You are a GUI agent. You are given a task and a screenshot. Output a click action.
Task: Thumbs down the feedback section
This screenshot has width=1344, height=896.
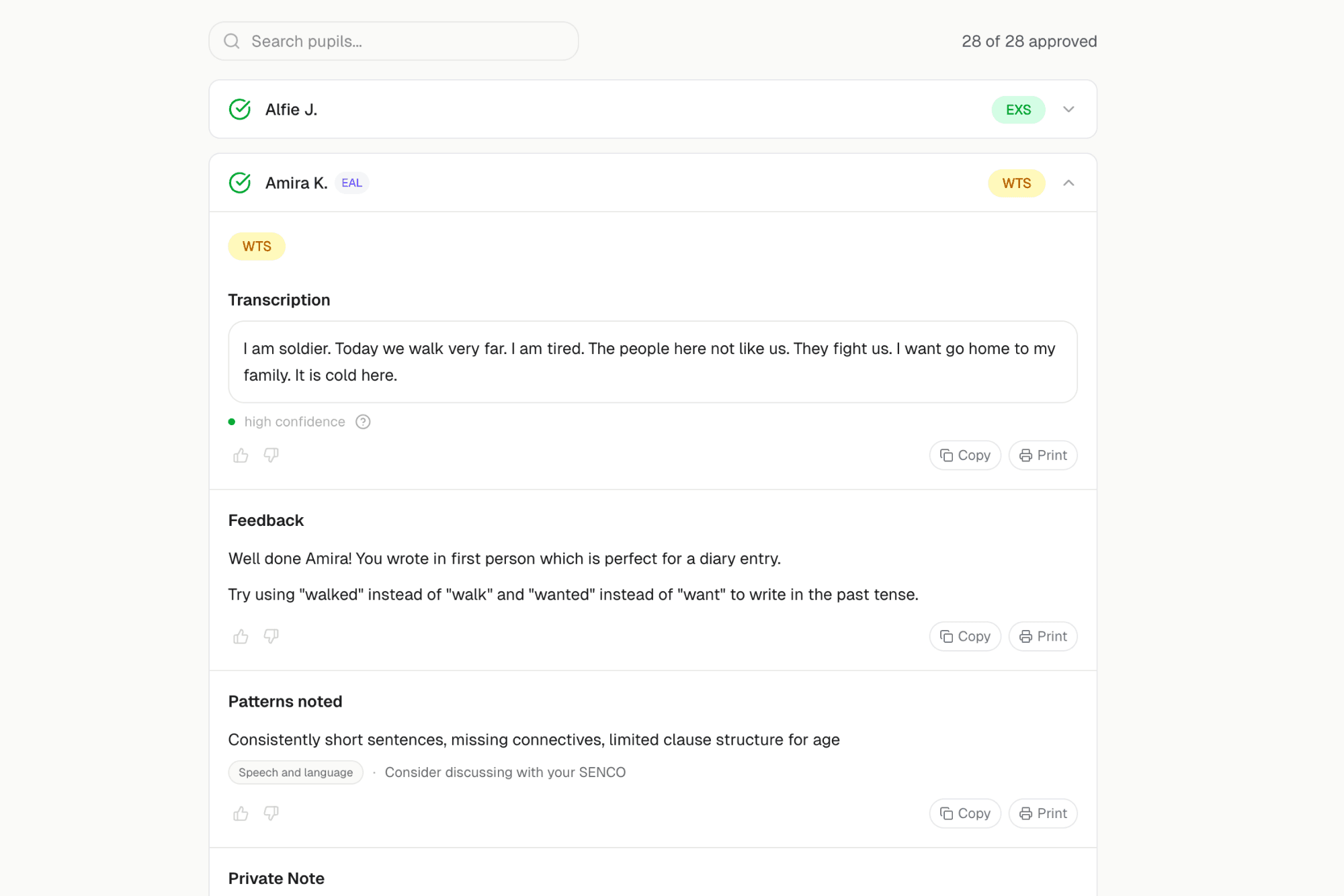click(271, 636)
